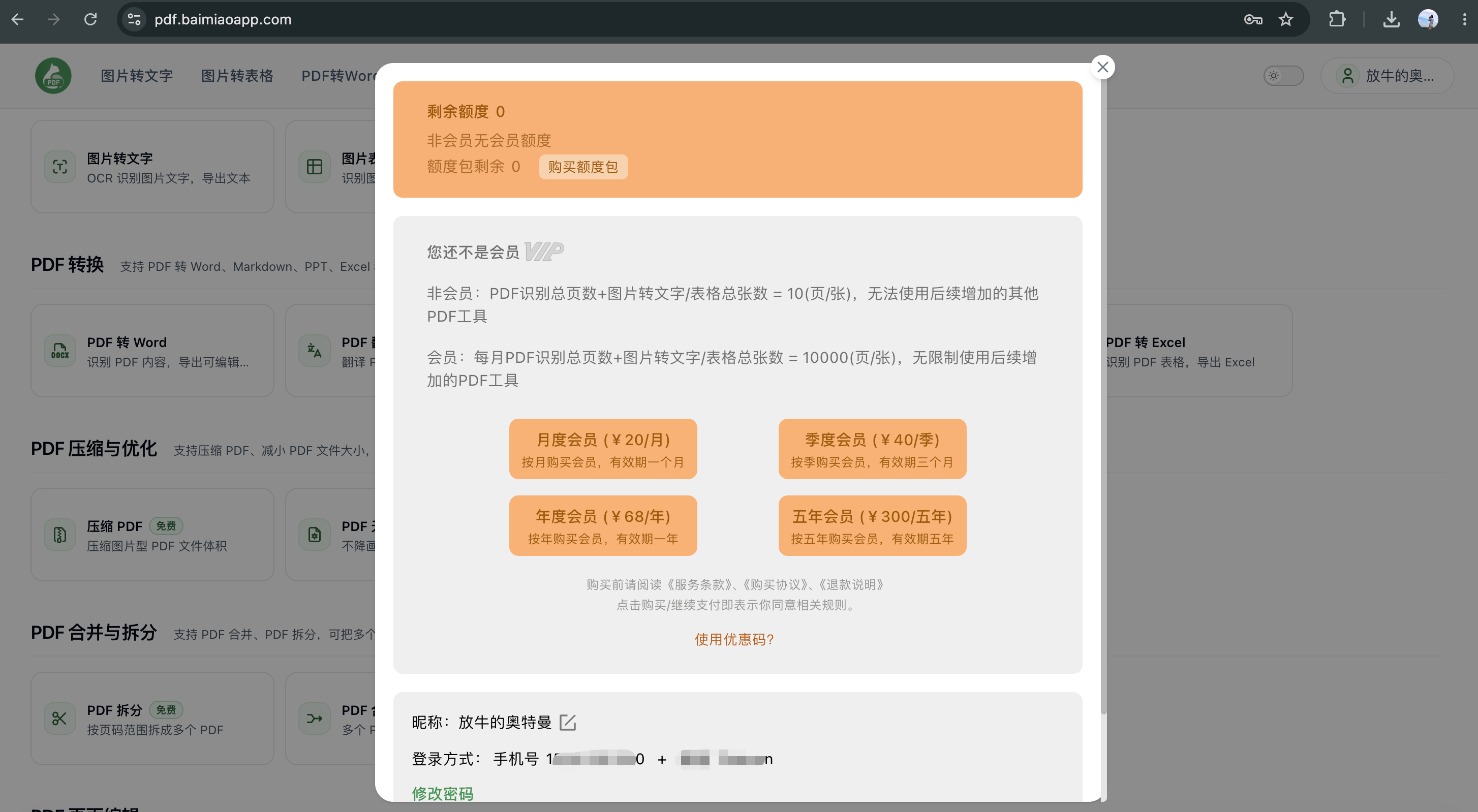This screenshot has height=812, width=1478.
Task: Click the merge arrow icon next to PDF 拆分 card
Action: [x=315, y=719]
